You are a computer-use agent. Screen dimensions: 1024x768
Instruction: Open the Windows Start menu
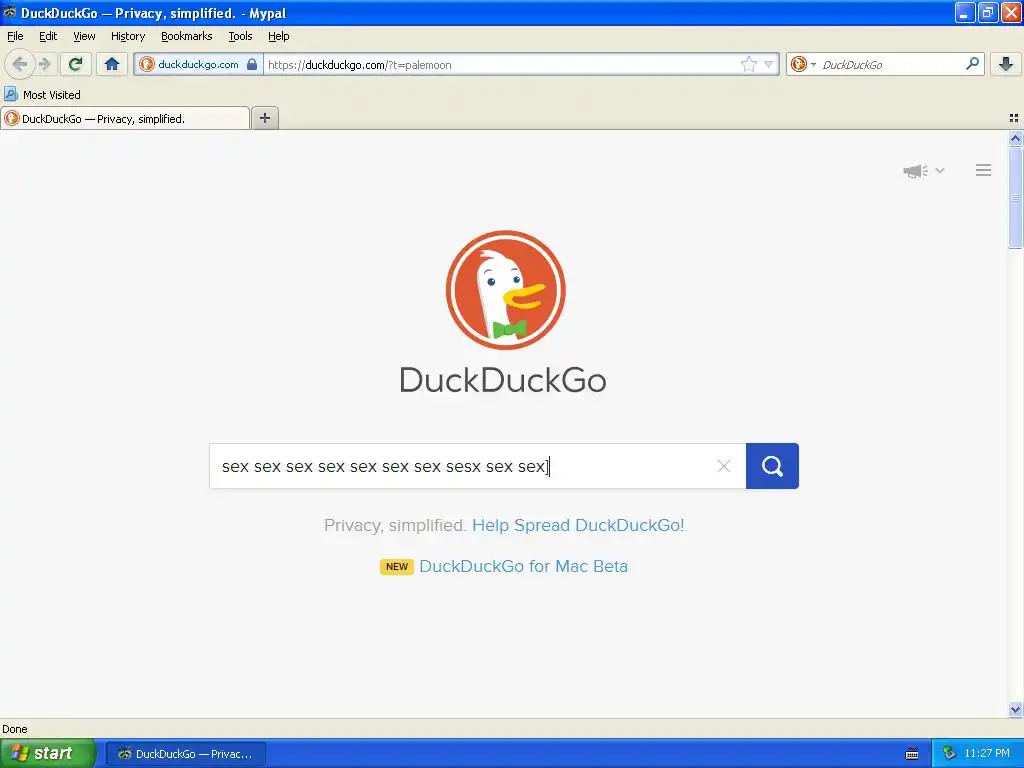tap(47, 753)
